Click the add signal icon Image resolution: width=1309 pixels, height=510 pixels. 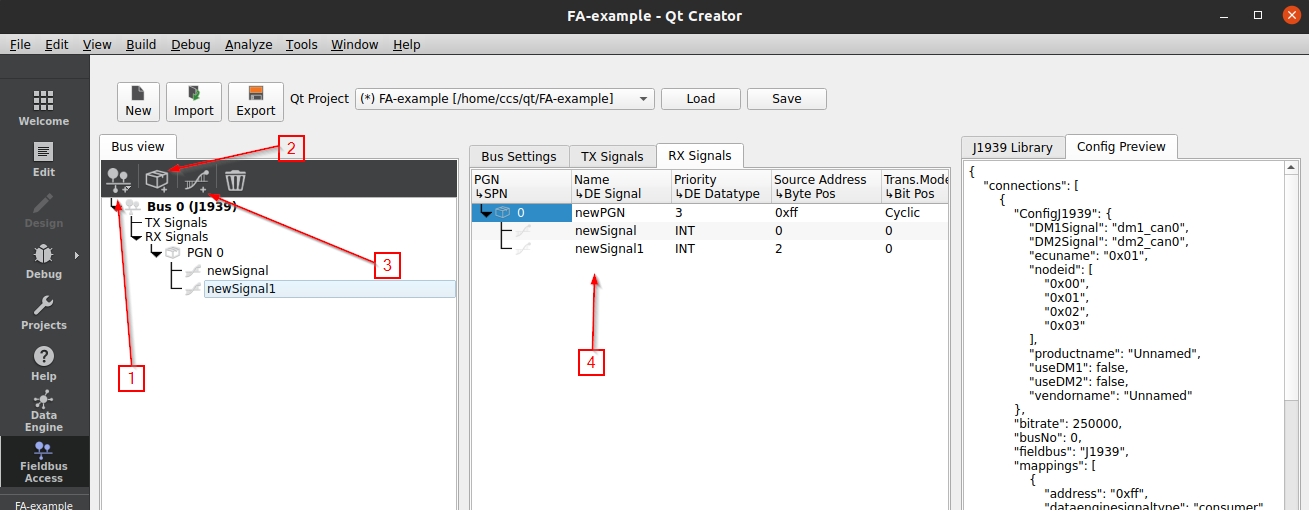coord(196,179)
